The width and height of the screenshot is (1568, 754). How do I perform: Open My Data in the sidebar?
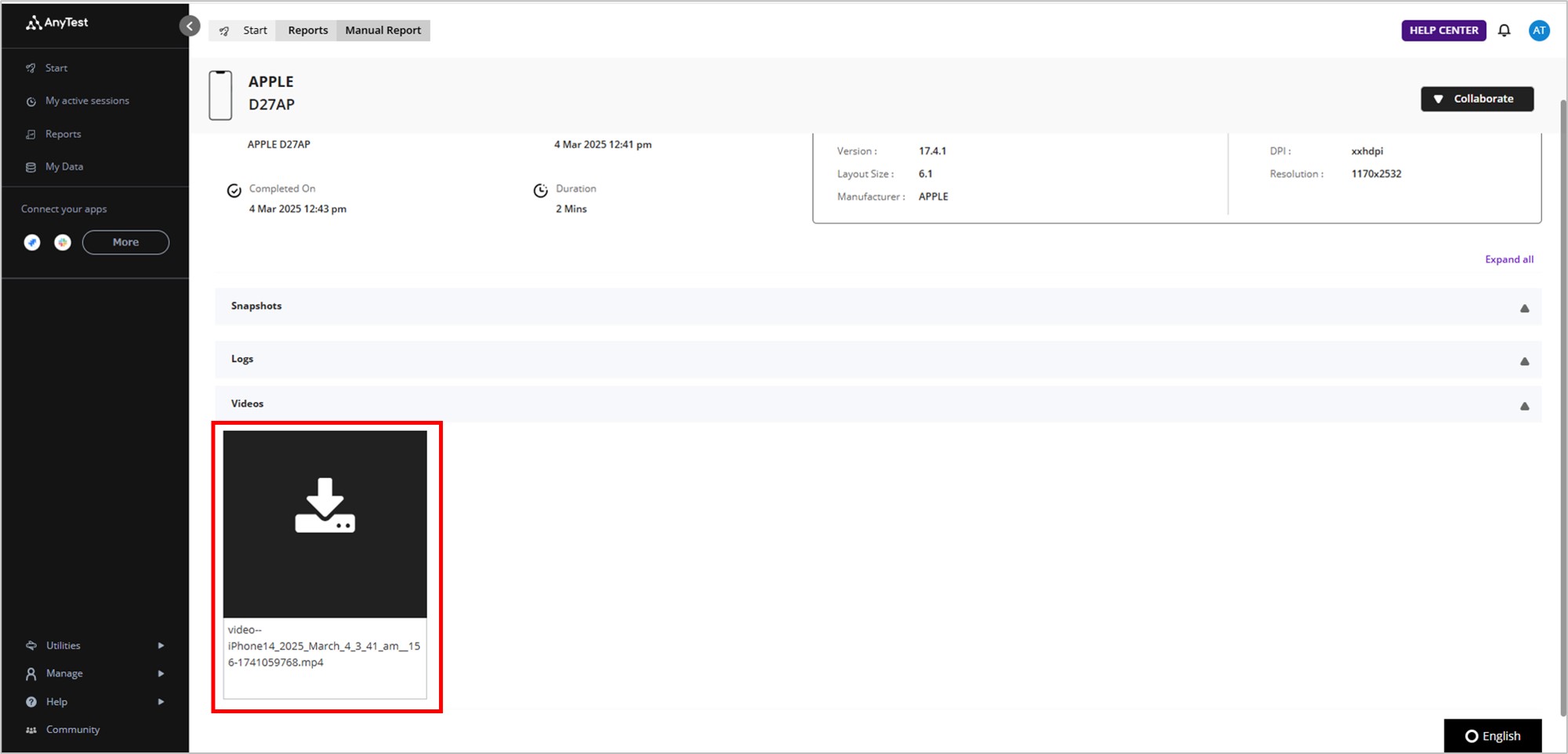[64, 167]
